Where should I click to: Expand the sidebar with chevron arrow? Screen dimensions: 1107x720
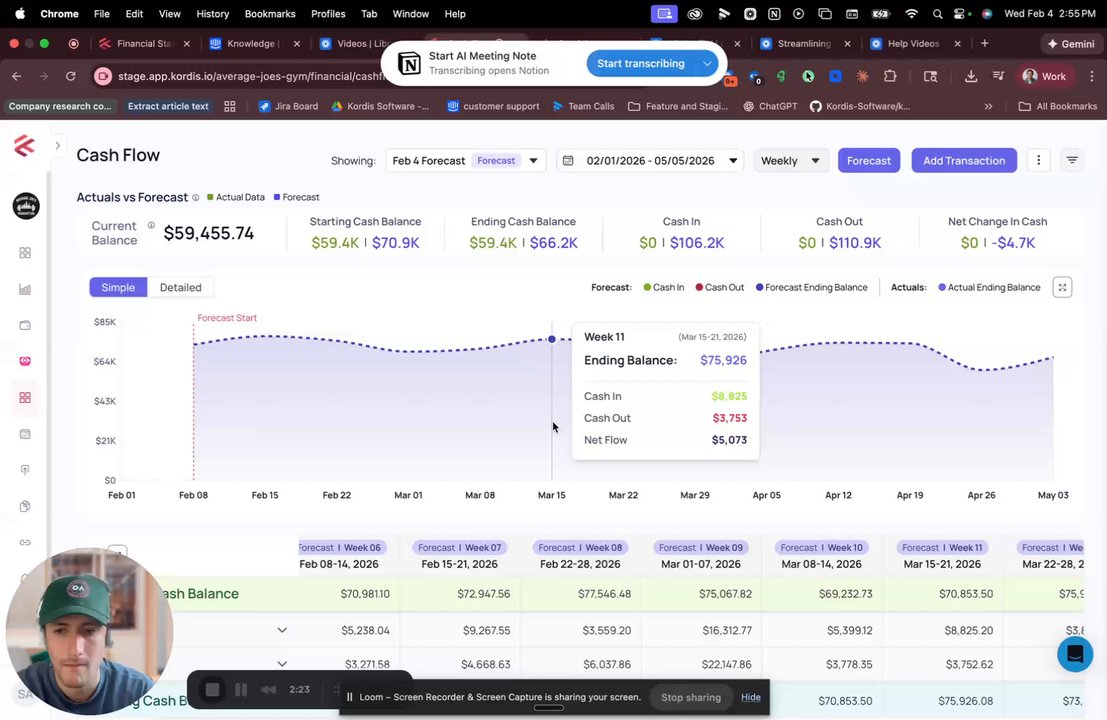pos(58,146)
